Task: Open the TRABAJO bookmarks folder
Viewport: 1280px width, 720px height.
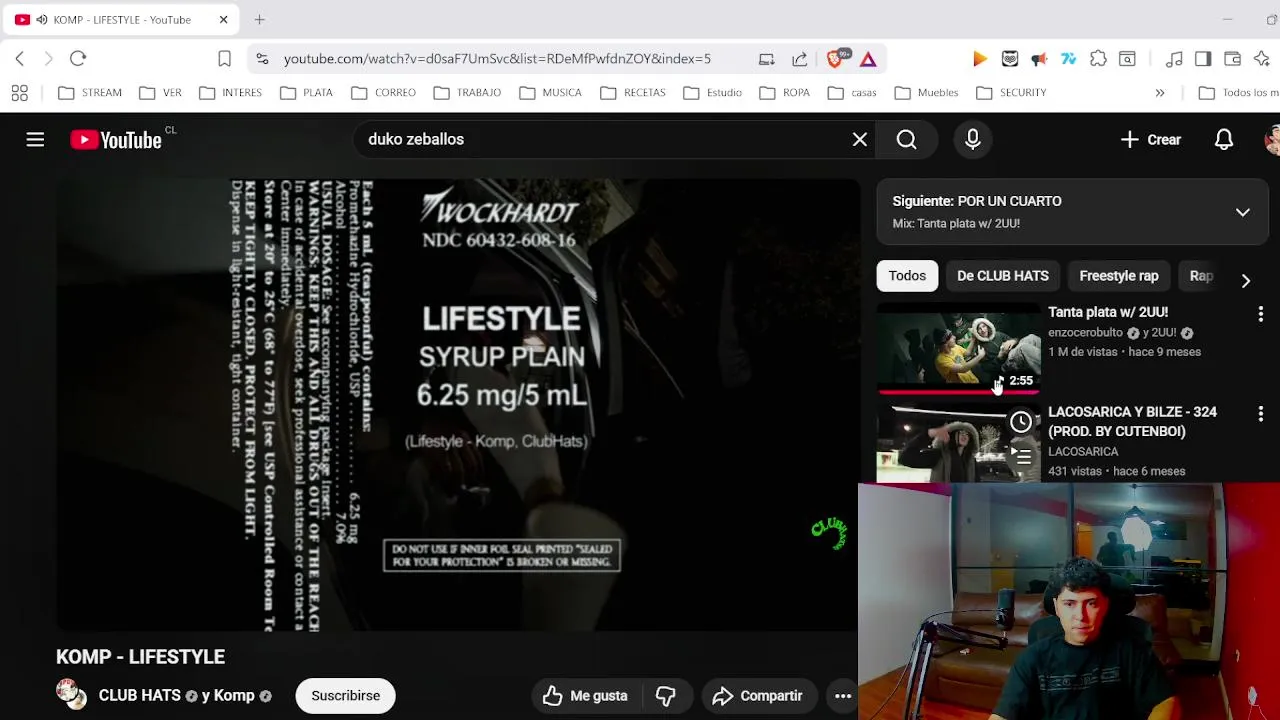Action: click(x=468, y=93)
